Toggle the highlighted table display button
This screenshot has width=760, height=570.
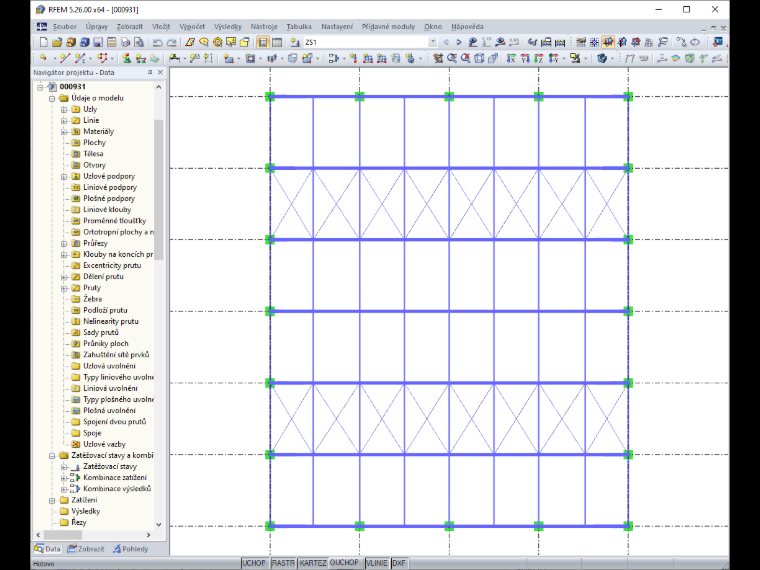coord(263,42)
